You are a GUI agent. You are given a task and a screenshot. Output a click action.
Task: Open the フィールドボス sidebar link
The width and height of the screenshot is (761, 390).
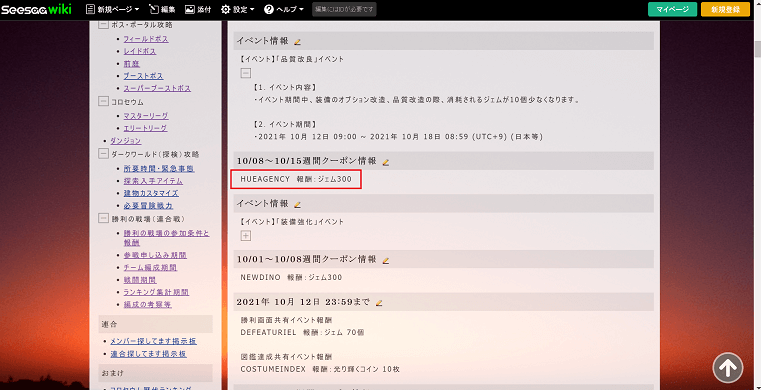pos(146,39)
